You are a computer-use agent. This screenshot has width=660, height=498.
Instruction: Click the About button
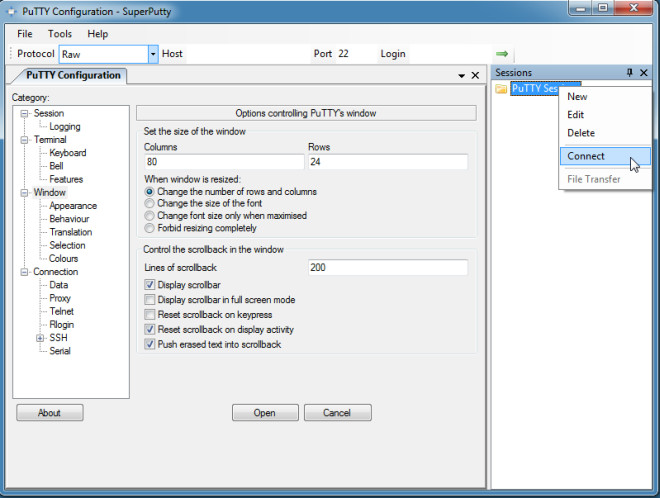50,413
